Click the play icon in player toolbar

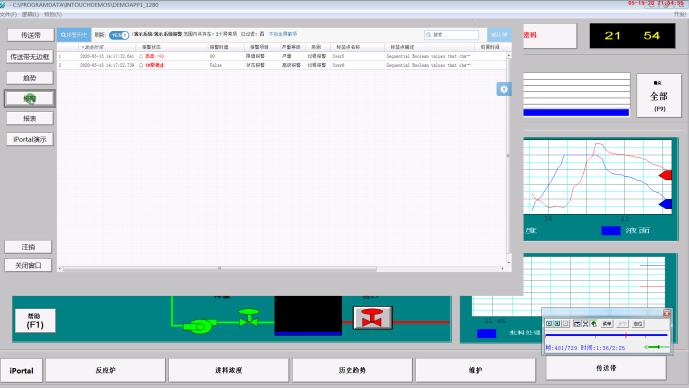coord(549,324)
